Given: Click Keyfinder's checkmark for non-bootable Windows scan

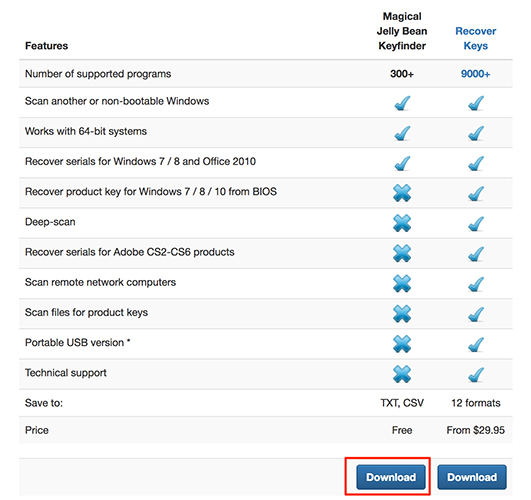Looking at the screenshot, I should point(402,103).
